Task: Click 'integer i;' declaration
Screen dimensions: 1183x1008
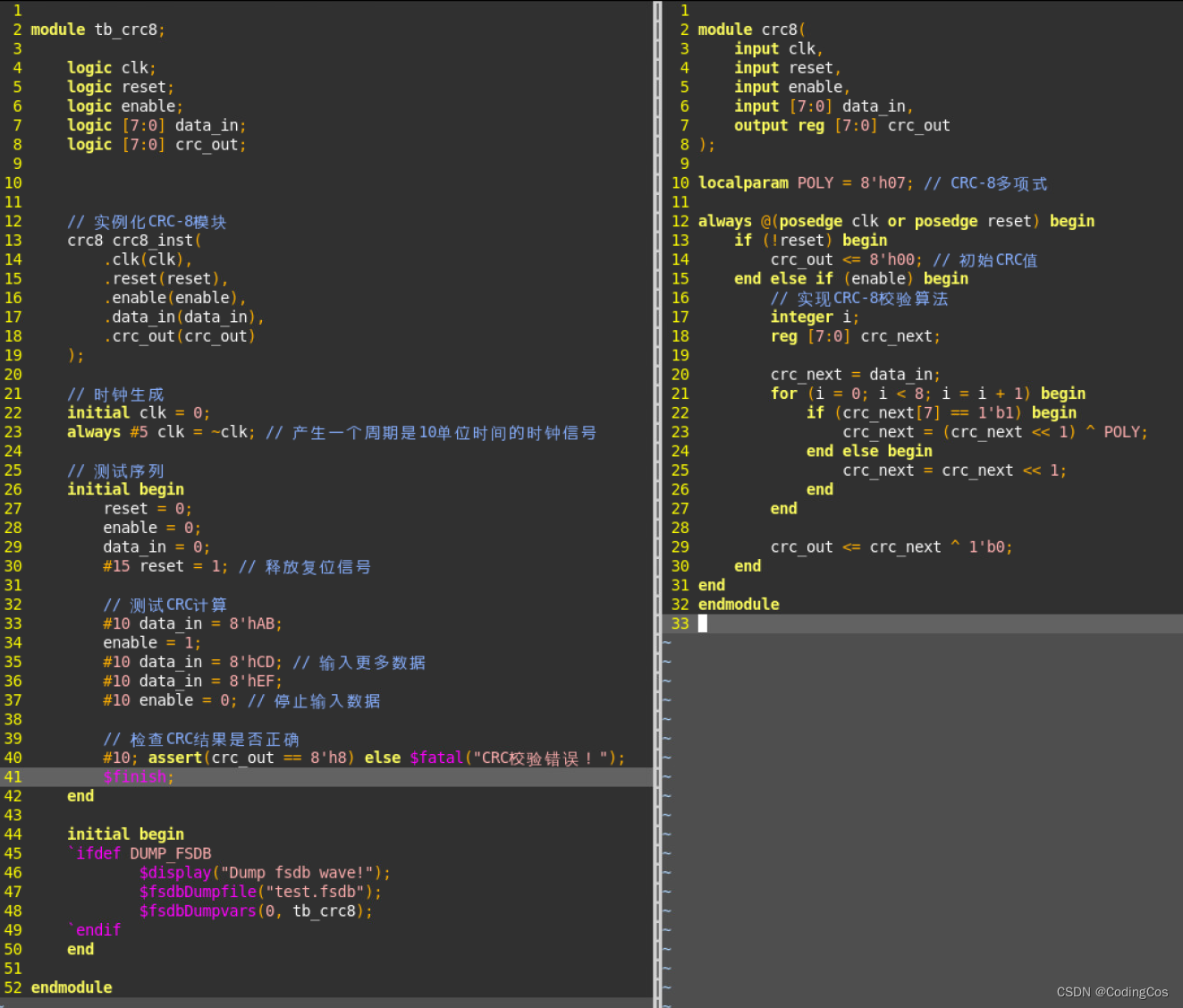Action: (815, 318)
